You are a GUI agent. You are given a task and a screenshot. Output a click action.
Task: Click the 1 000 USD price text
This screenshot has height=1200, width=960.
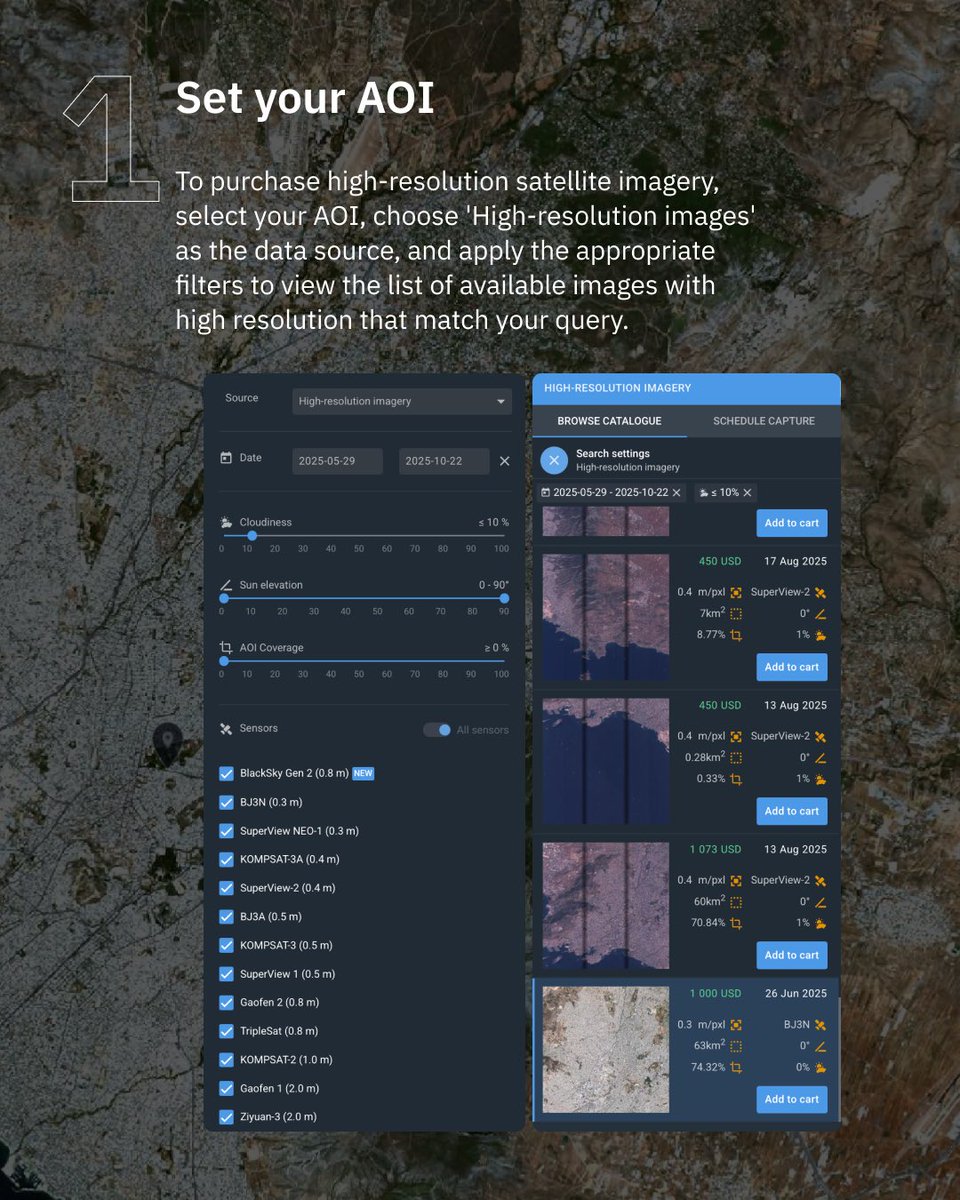point(715,993)
